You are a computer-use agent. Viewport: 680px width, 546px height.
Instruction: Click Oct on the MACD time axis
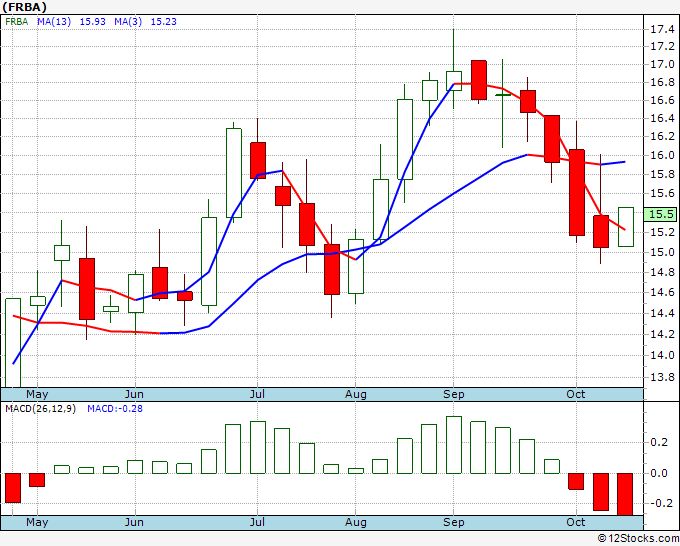click(x=576, y=522)
